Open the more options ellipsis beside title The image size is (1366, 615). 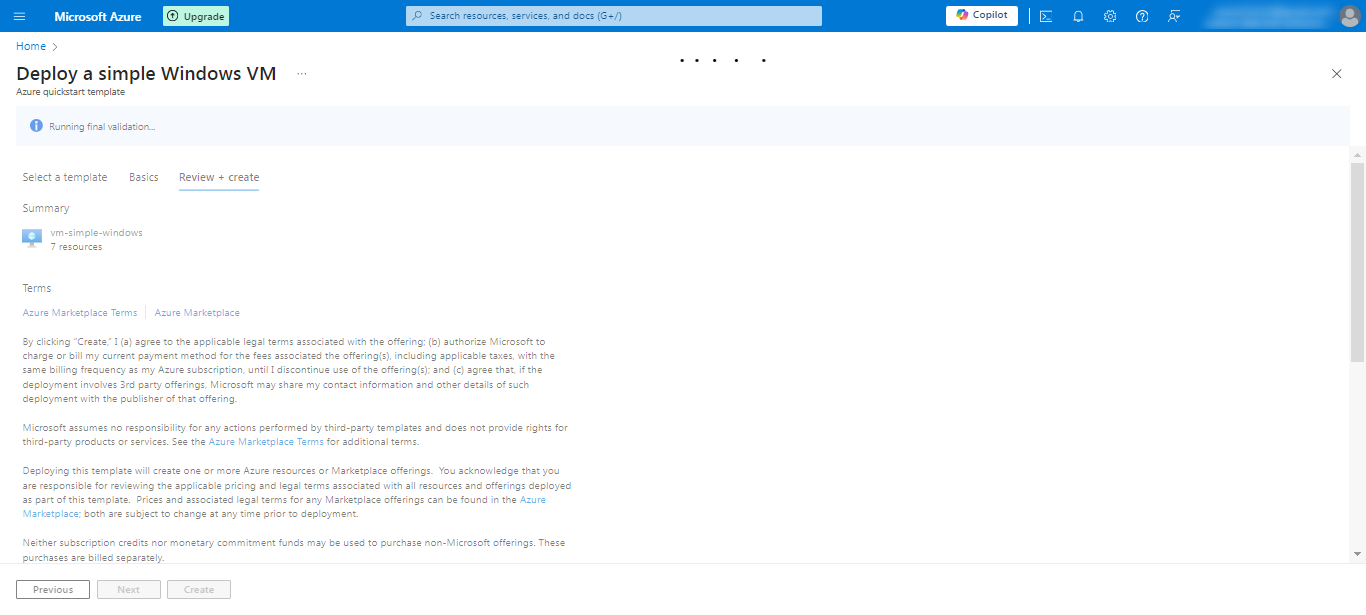coord(302,73)
